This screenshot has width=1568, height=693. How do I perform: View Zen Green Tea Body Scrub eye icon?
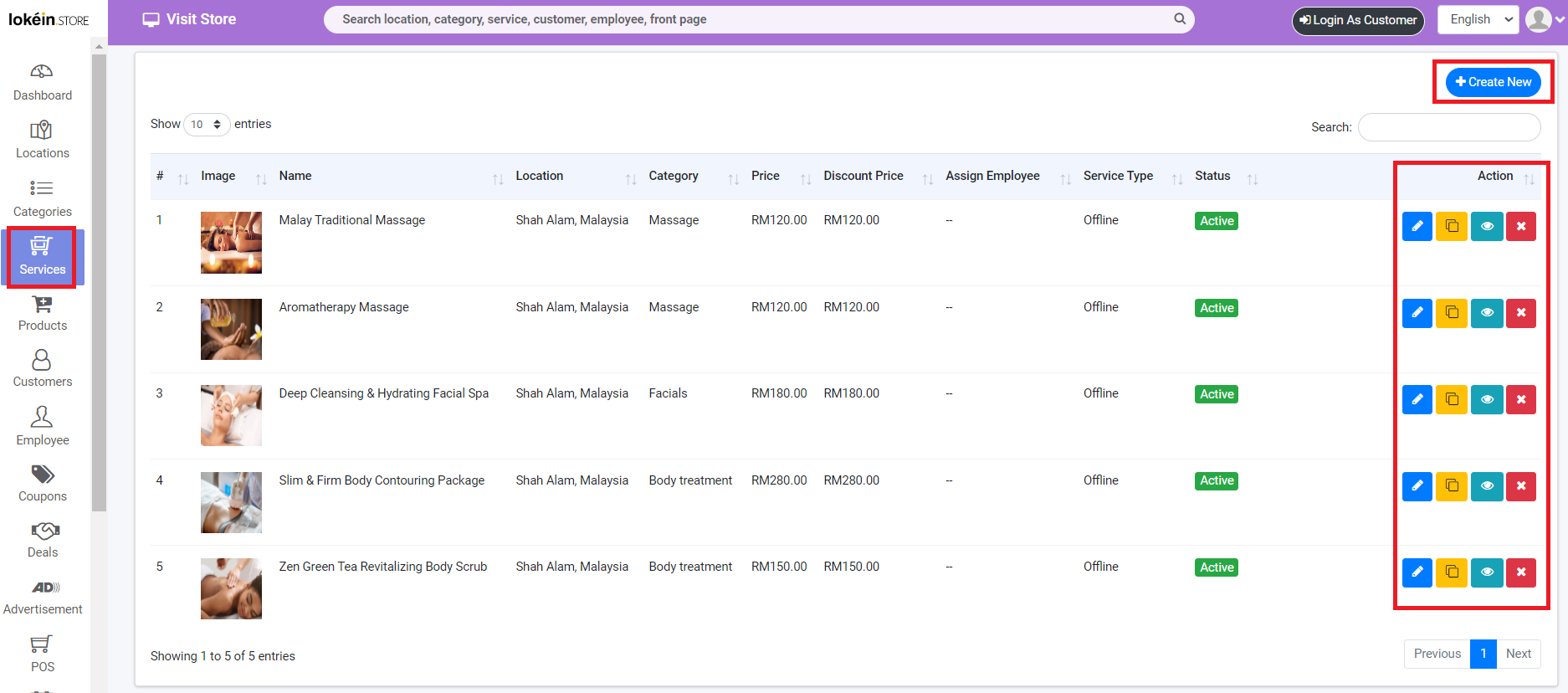pyautogui.click(x=1487, y=572)
